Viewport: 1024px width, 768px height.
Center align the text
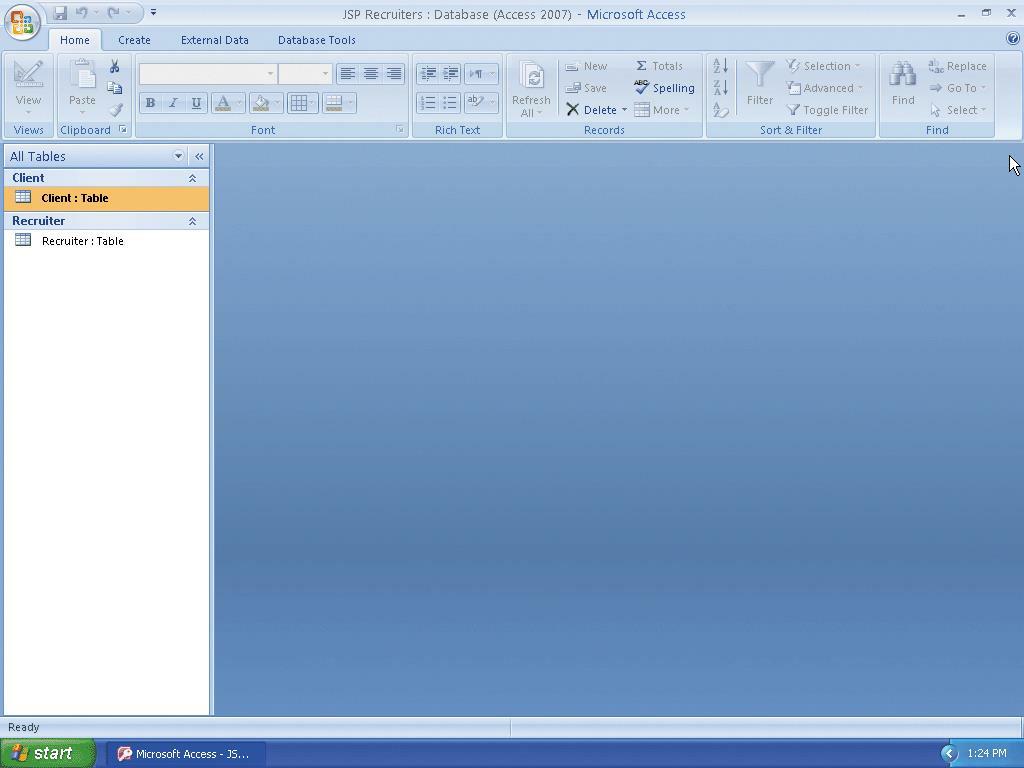coord(370,74)
